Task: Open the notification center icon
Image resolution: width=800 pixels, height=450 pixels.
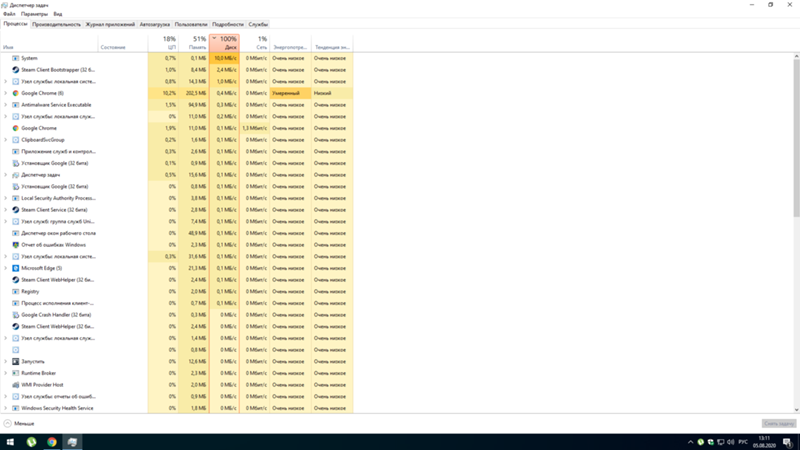Action: [x=788, y=442]
